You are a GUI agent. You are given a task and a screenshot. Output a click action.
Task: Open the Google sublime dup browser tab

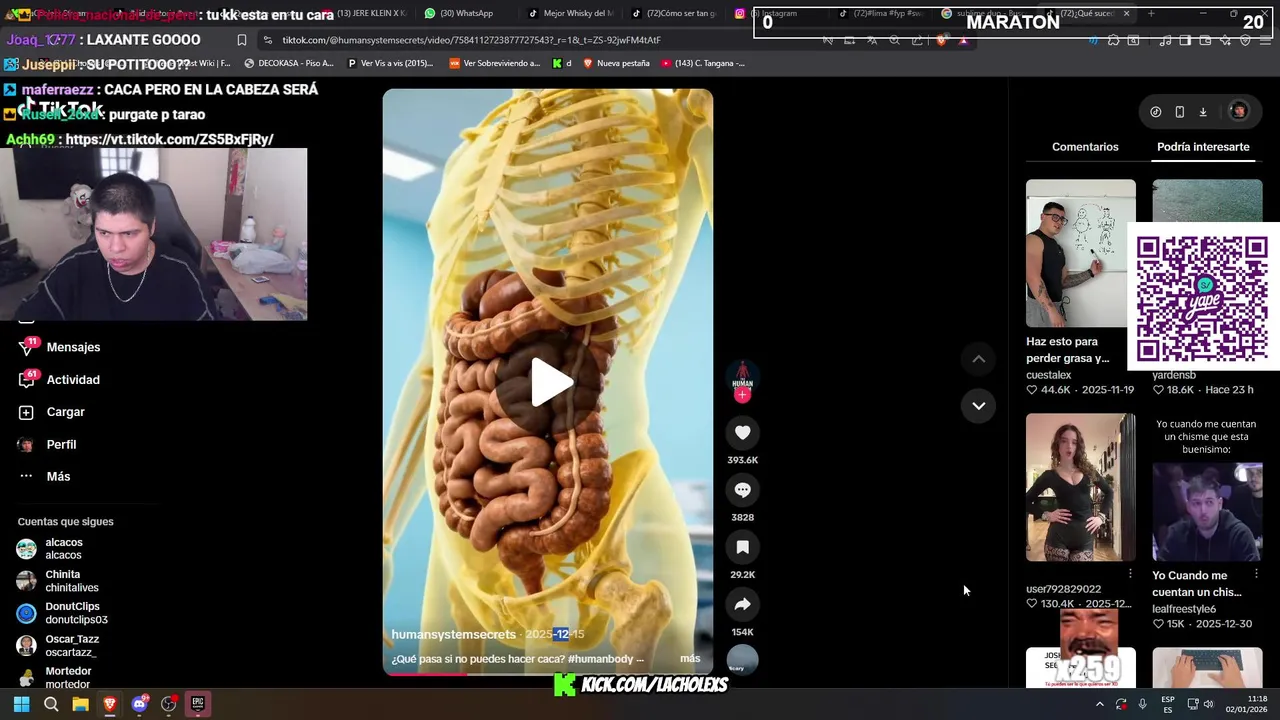[986, 13]
